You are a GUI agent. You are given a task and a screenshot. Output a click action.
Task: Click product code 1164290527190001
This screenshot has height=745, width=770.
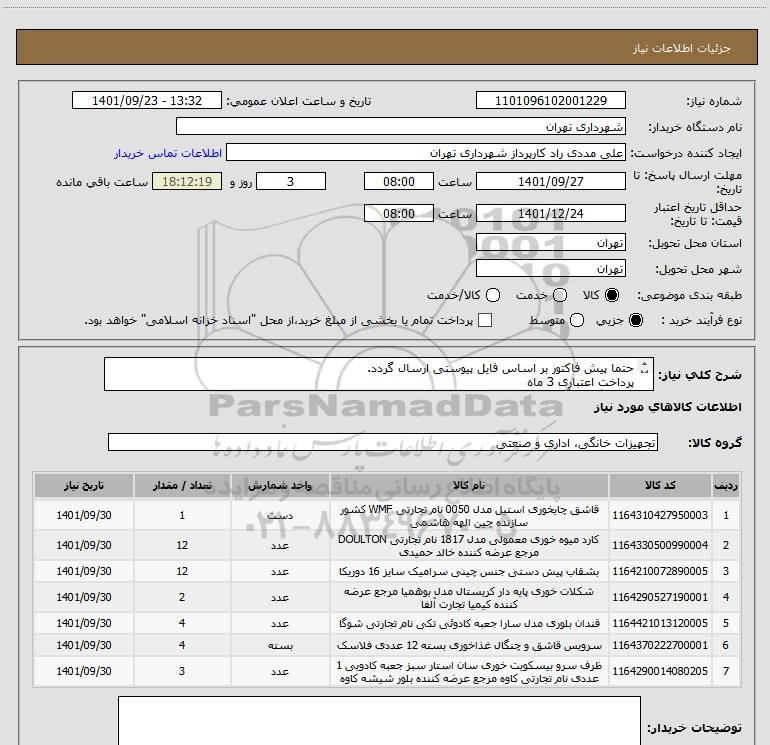(660, 597)
